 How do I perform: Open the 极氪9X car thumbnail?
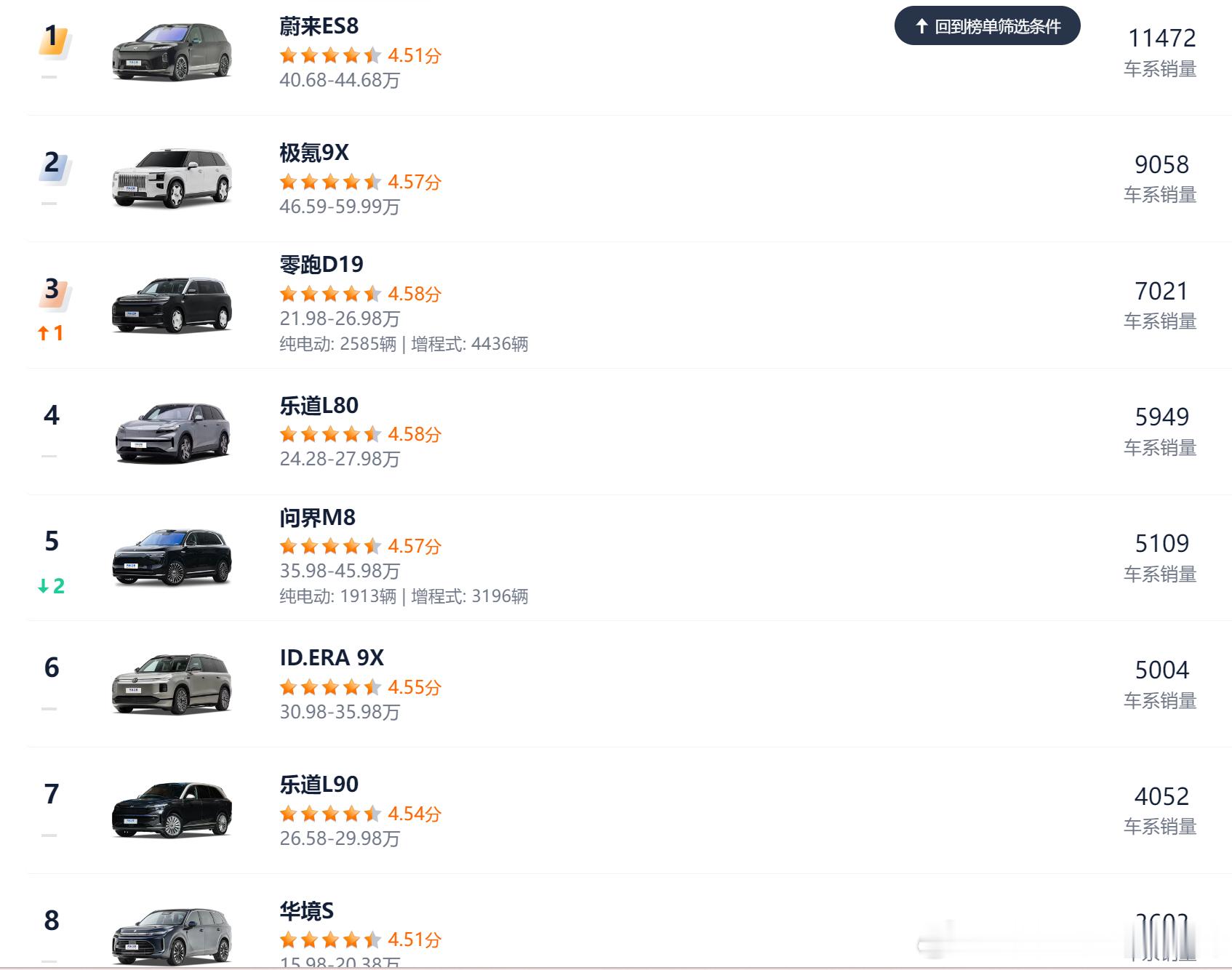[172, 178]
